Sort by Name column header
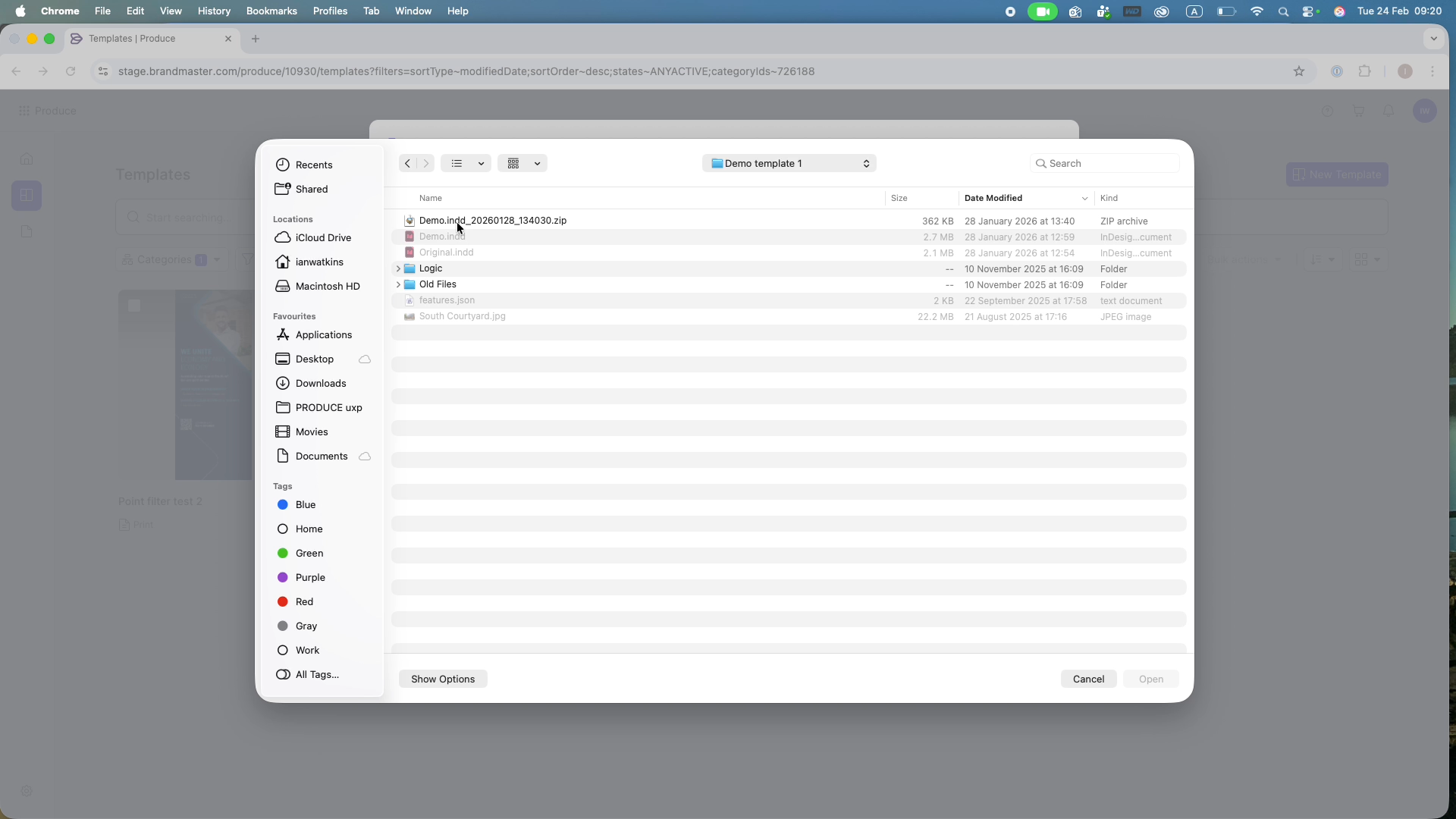The width and height of the screenshot is (1456, 819). click(431, 198)
